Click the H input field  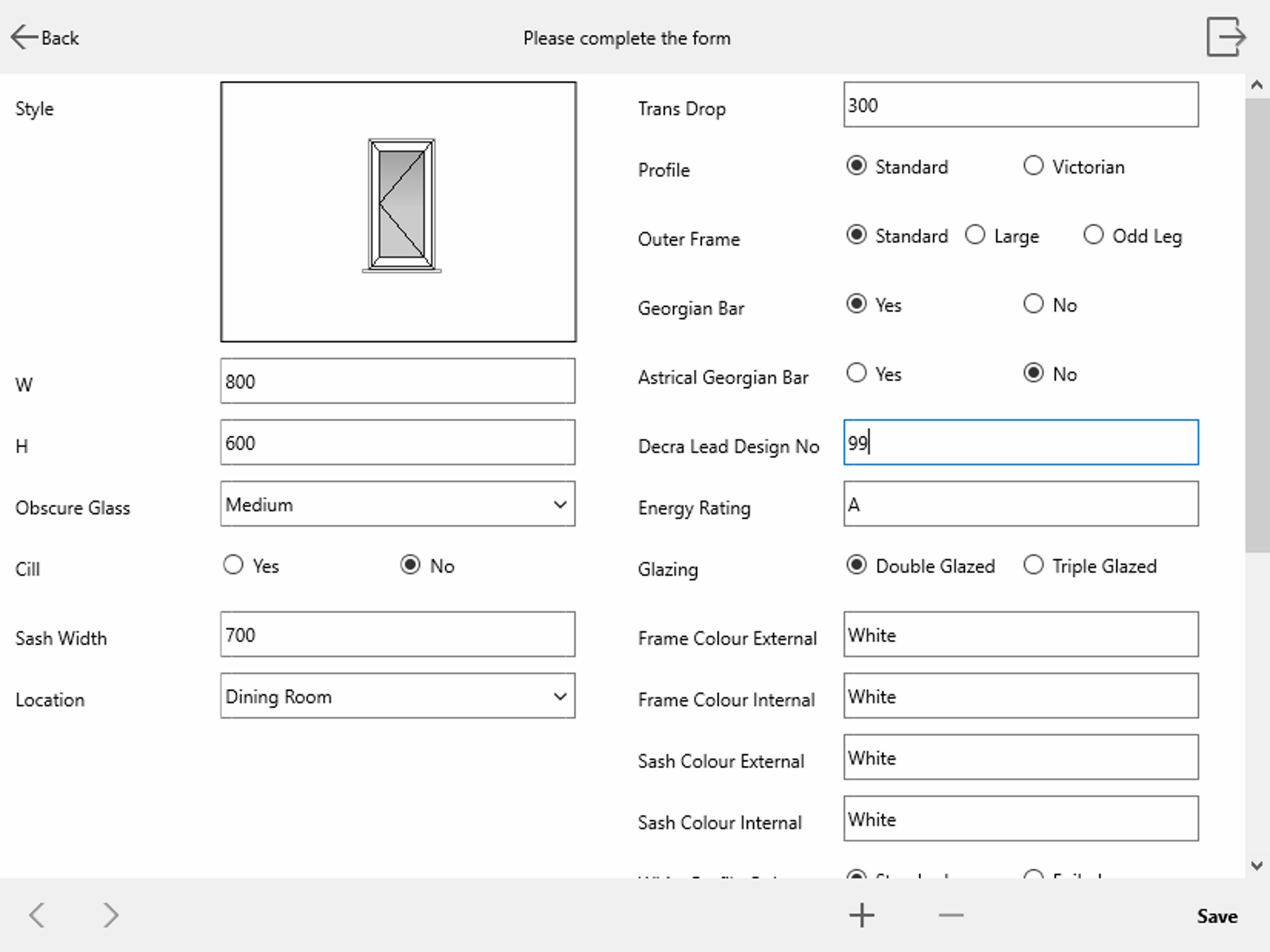click(398, 443)
